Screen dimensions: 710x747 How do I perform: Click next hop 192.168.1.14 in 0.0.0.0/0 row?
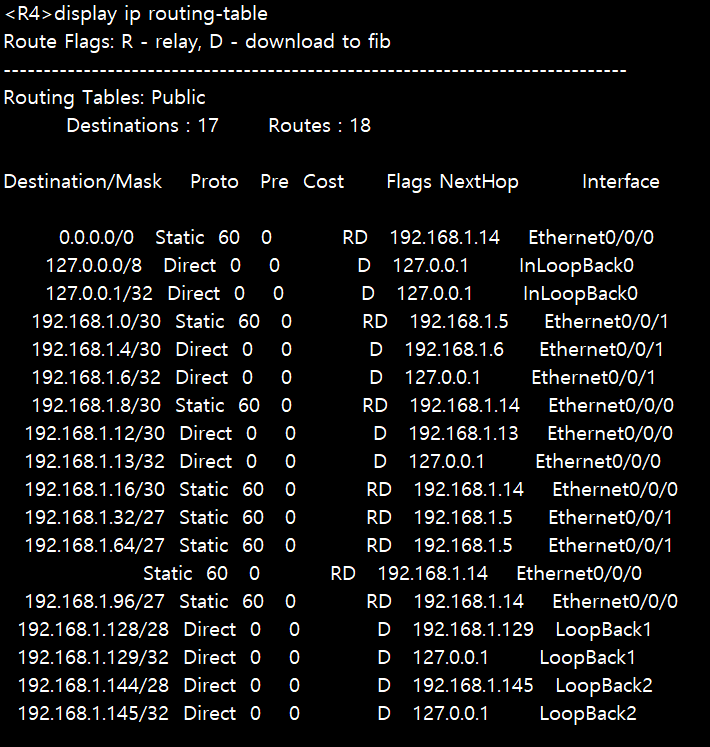(445, 237)
